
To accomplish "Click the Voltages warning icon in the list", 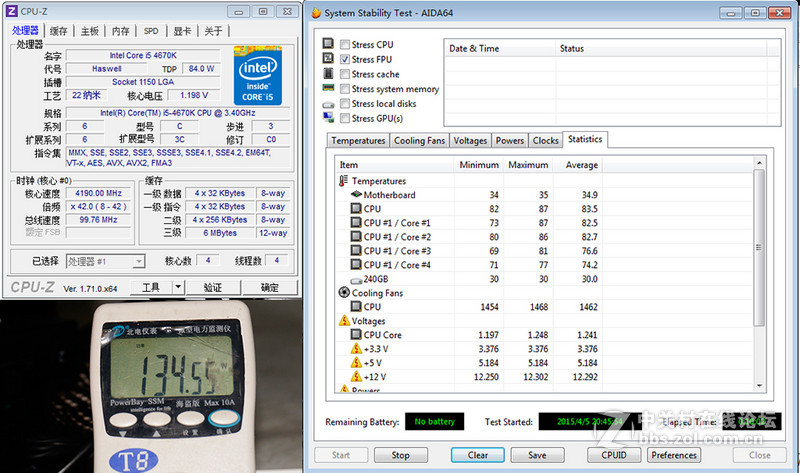I will 344,321.
